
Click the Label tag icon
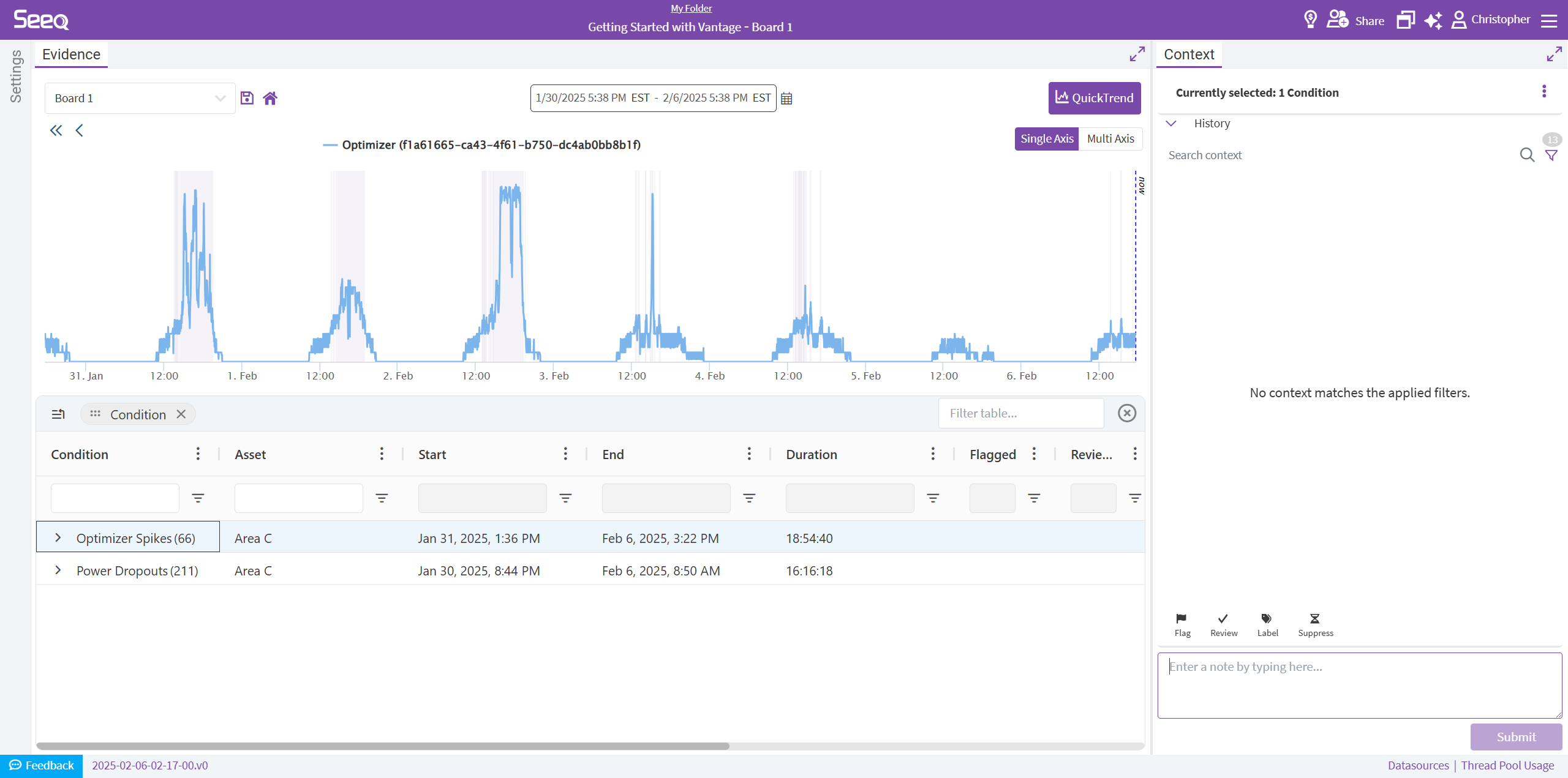click(x=1267, y=619)
